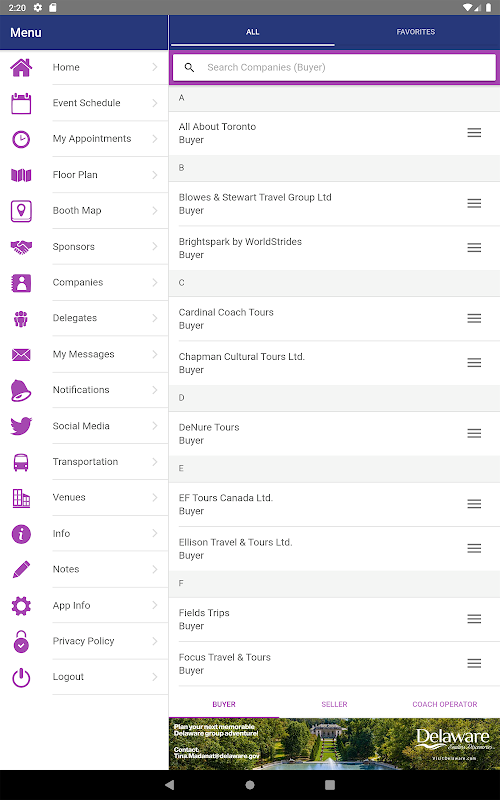The width and height of the screenshot is (500, 800).
Task: Open the Transportation menu label
Action: [x=85, y=462]
